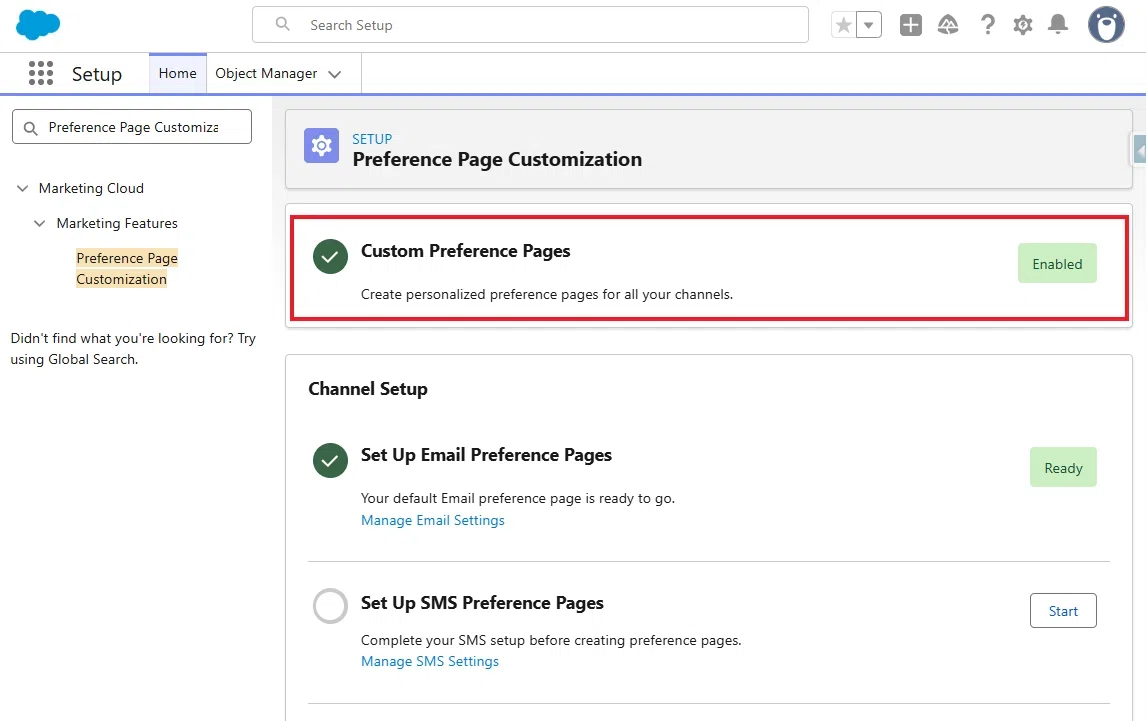Open the Setup gear icon
Screen dimensions: 1147x721
[x=1023, y=25]
